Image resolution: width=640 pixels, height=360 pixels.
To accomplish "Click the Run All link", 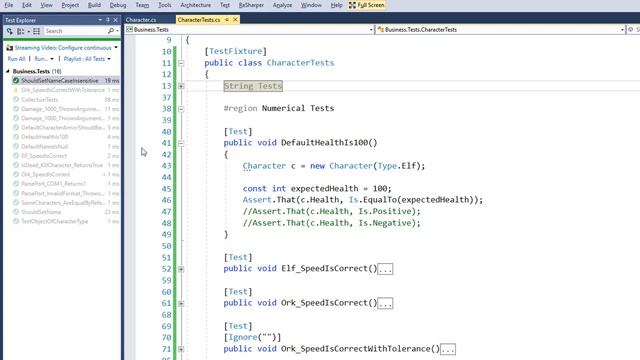I will (x=16, y=59).
